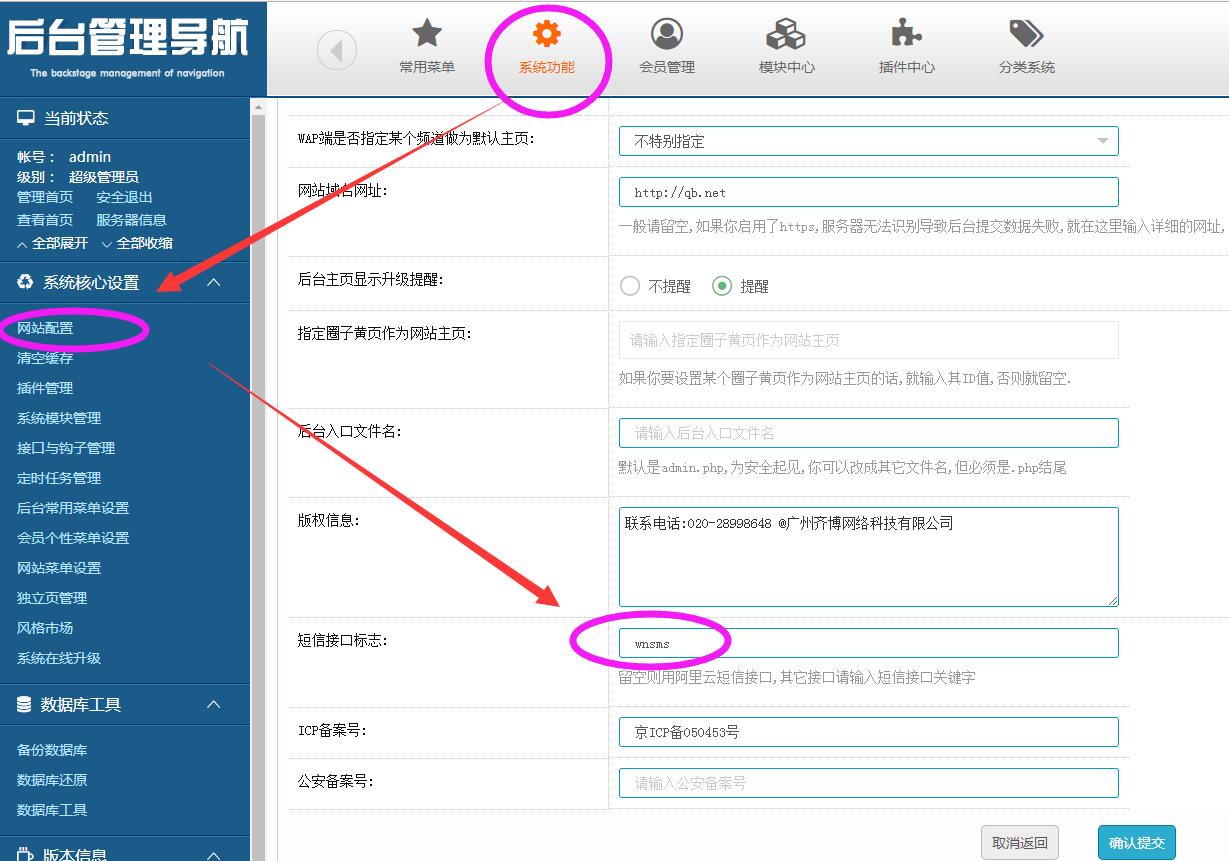The width and height of the screenshot is (1229, 861).
Task: Open the puzzle piece icon 插件中心
Action: point(906,34)
